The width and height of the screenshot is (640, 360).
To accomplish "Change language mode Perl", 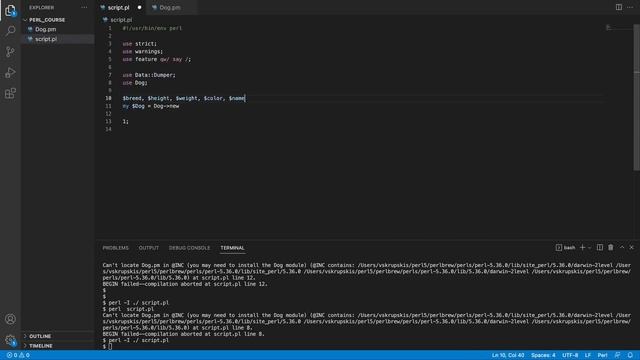I will pyautogui.click(x=602, y=355).
